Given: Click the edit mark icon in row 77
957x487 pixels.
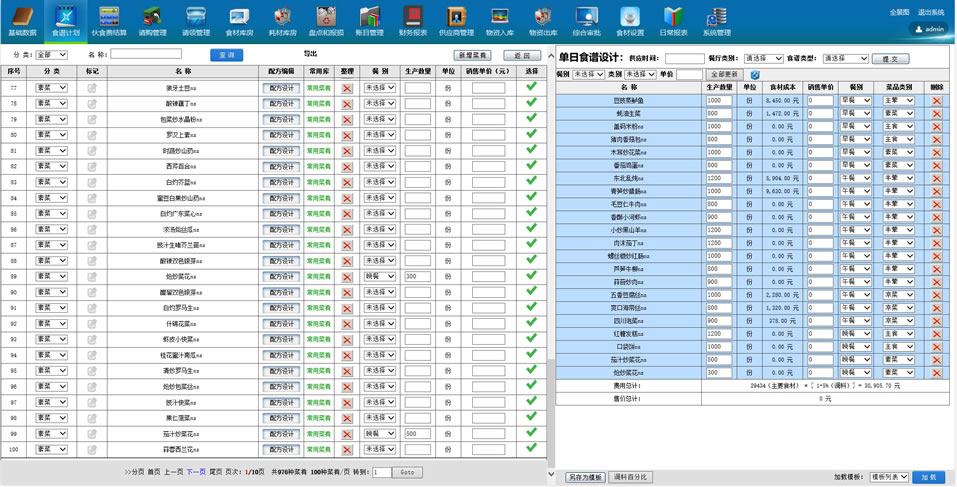Looking at the screenshot, I should pyautogui.click(x=92, y=88).
